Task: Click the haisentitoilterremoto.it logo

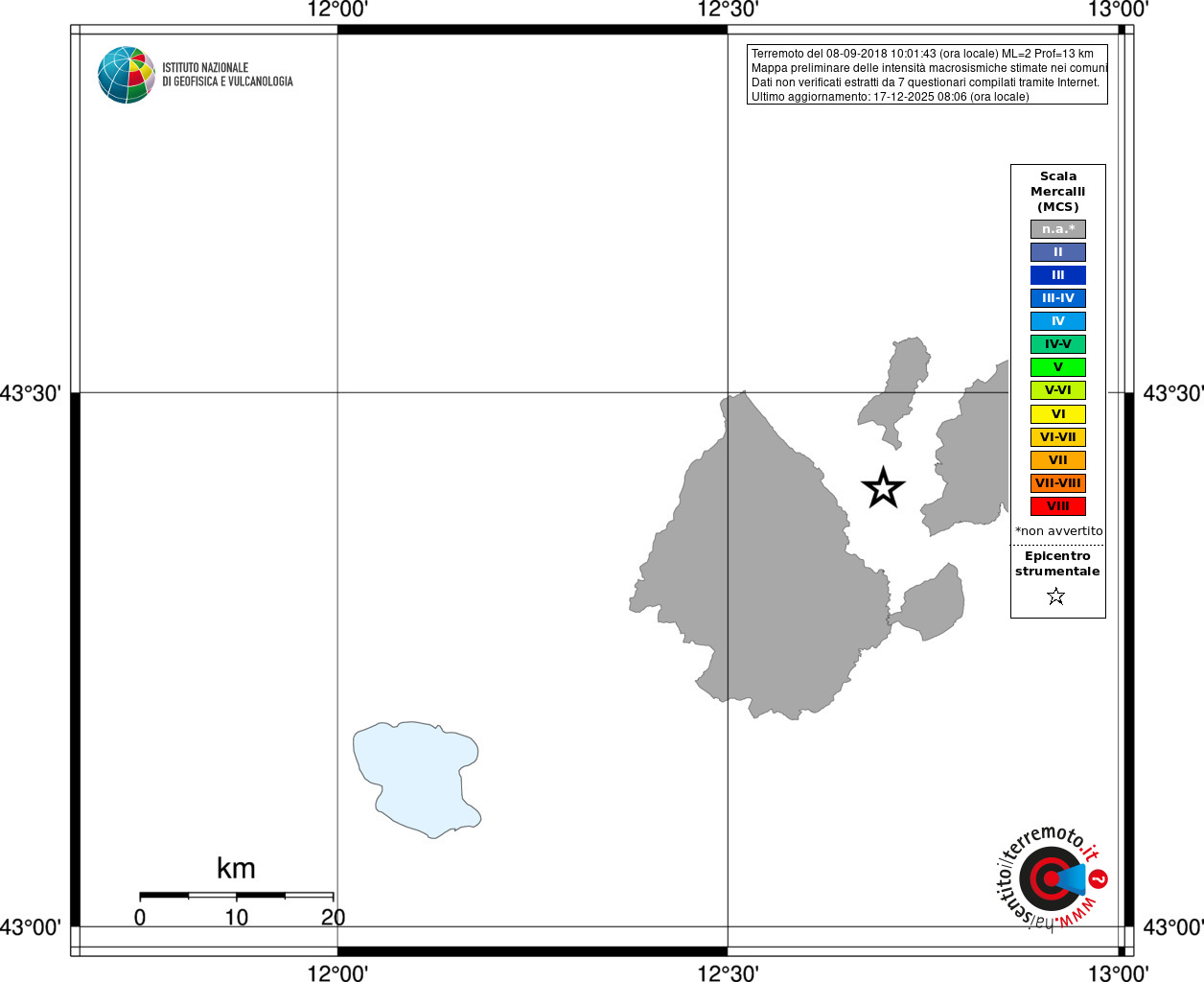Action: [1052, 877]
